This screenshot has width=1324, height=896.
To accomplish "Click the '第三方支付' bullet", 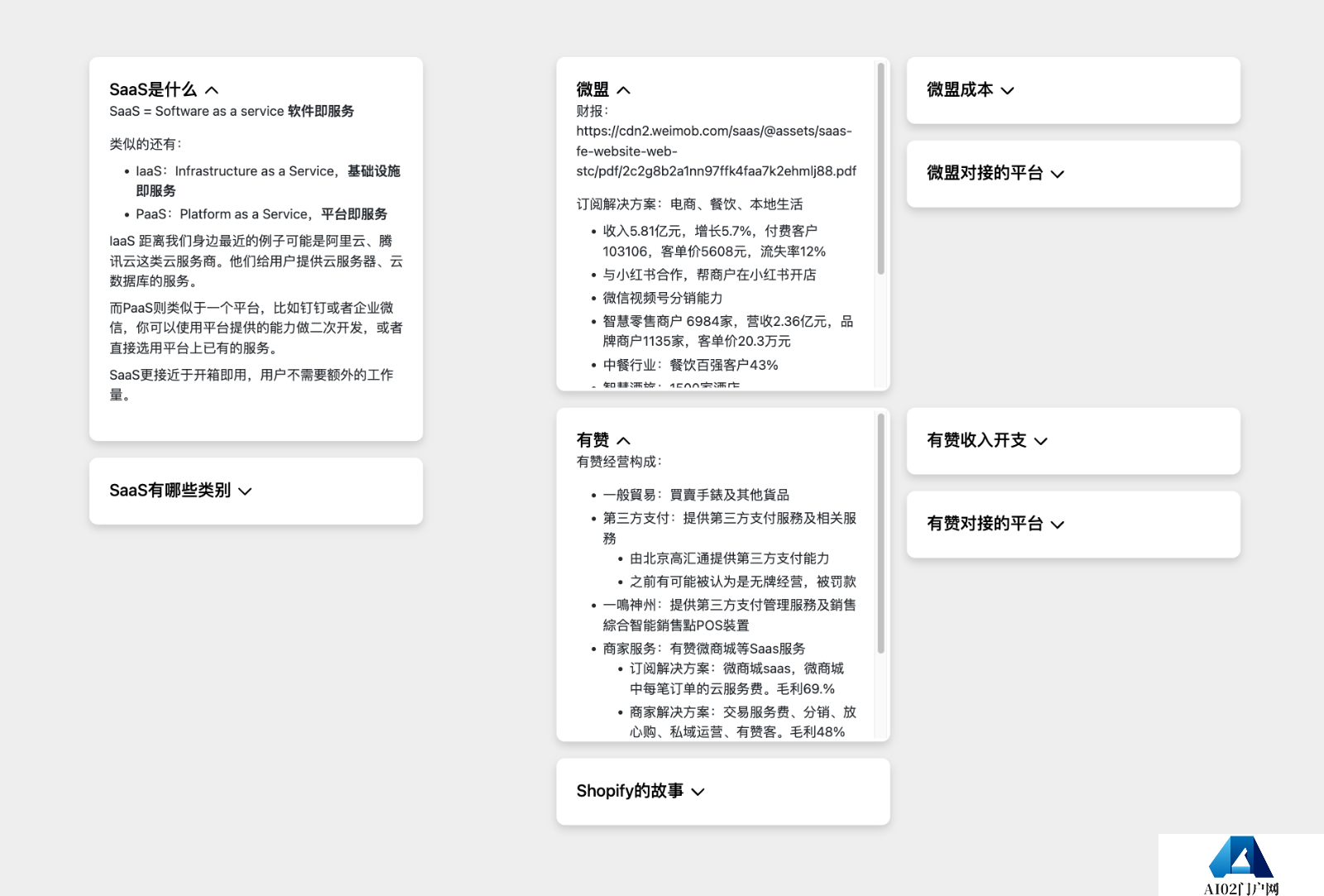I will (x=729, y=528).
